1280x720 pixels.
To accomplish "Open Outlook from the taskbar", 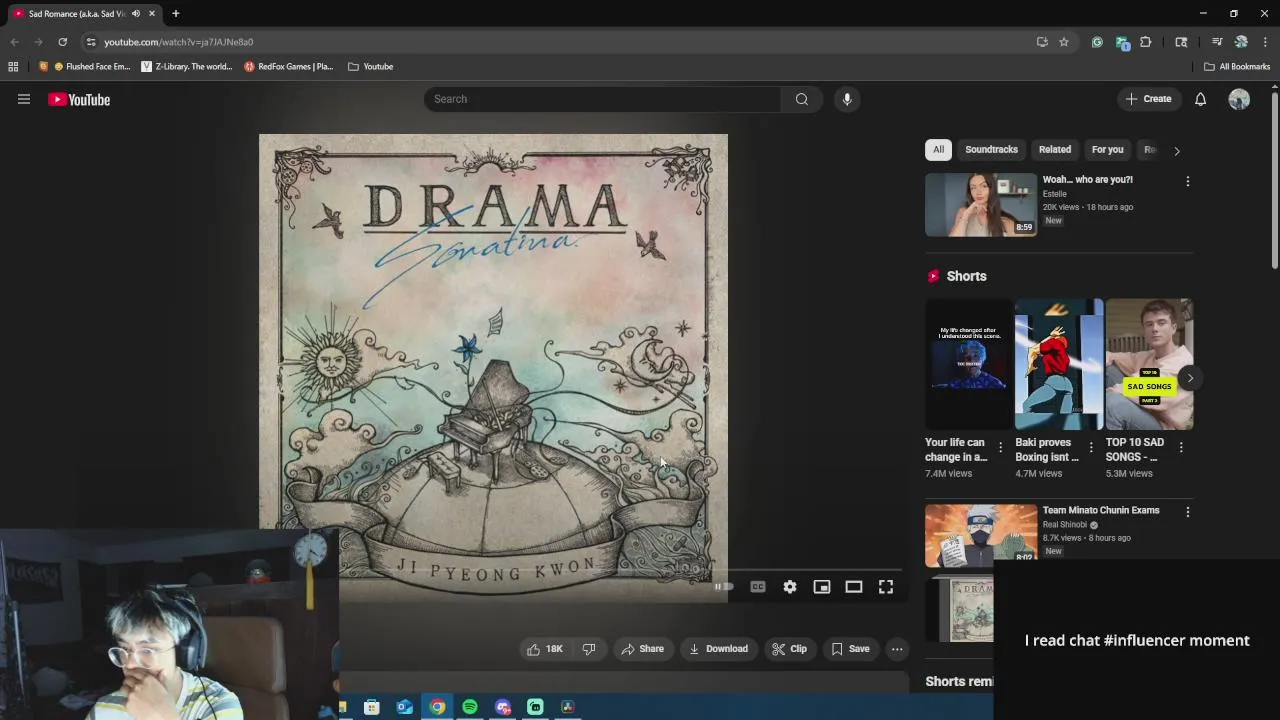I will pyautogui.click(x=404, y=707).
